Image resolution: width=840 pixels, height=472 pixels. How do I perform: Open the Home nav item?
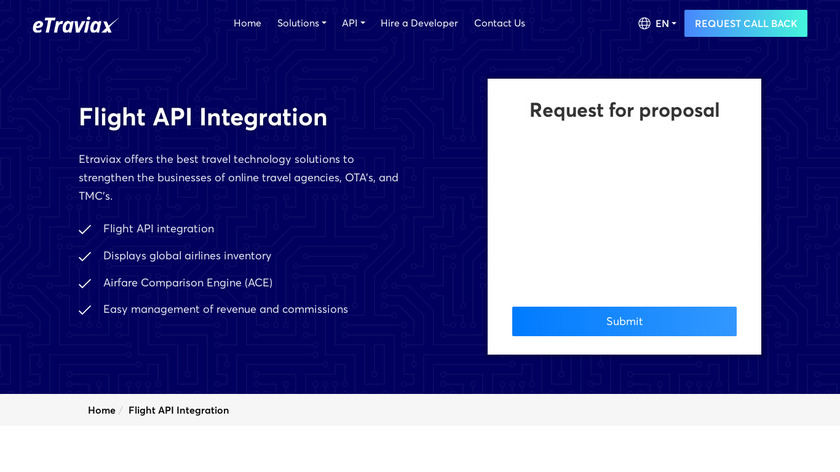(x=247, y=23)
